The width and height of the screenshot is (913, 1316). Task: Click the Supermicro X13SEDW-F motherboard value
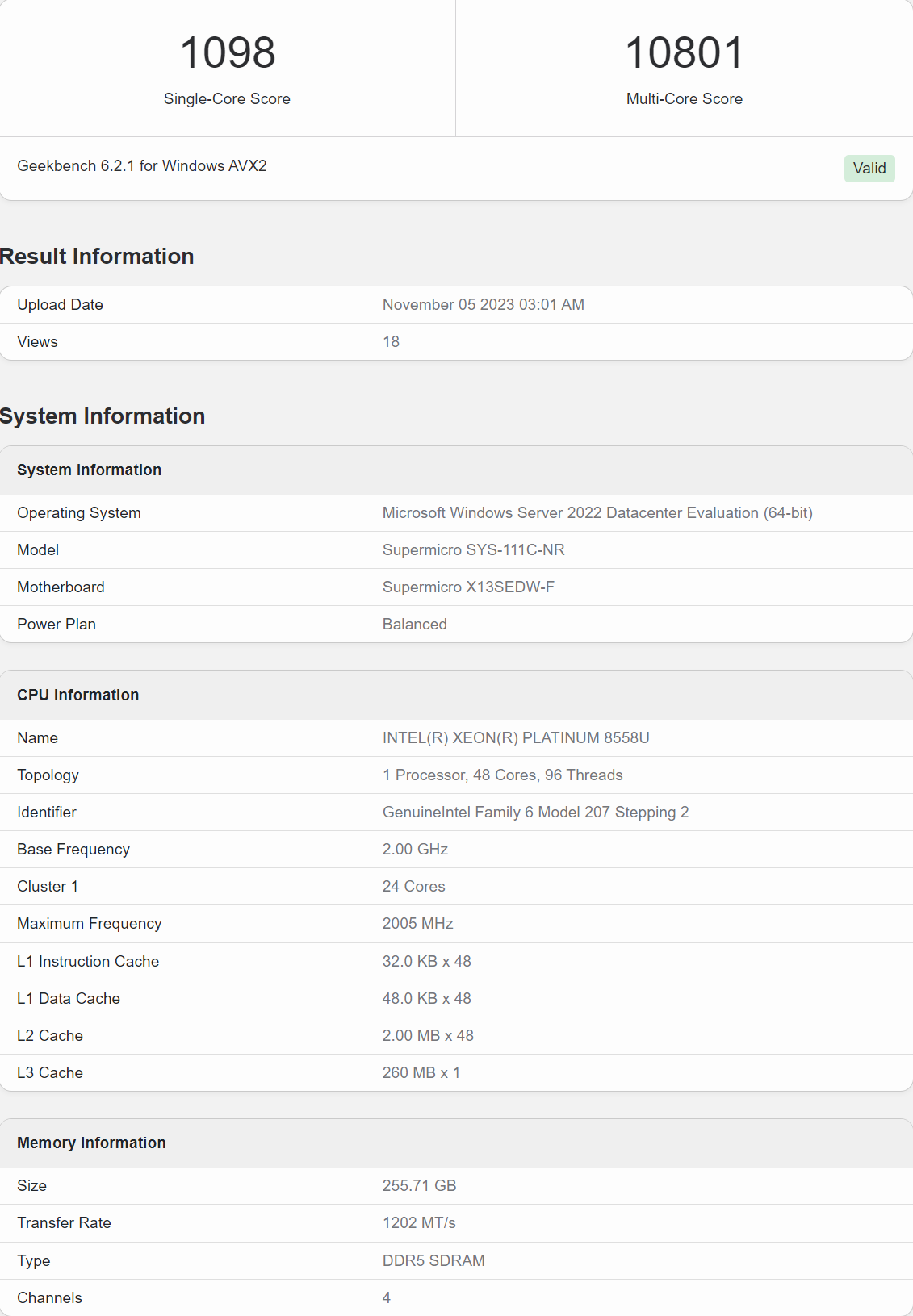[468, 587]
